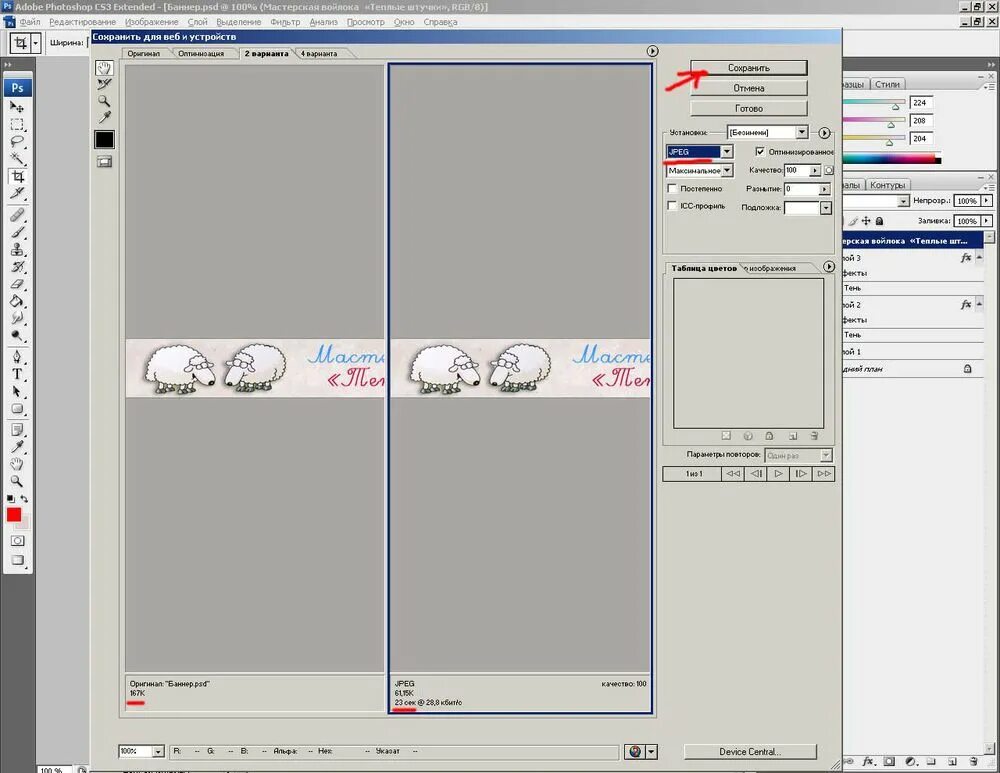Open the Фильтр menu

[284, 22]
